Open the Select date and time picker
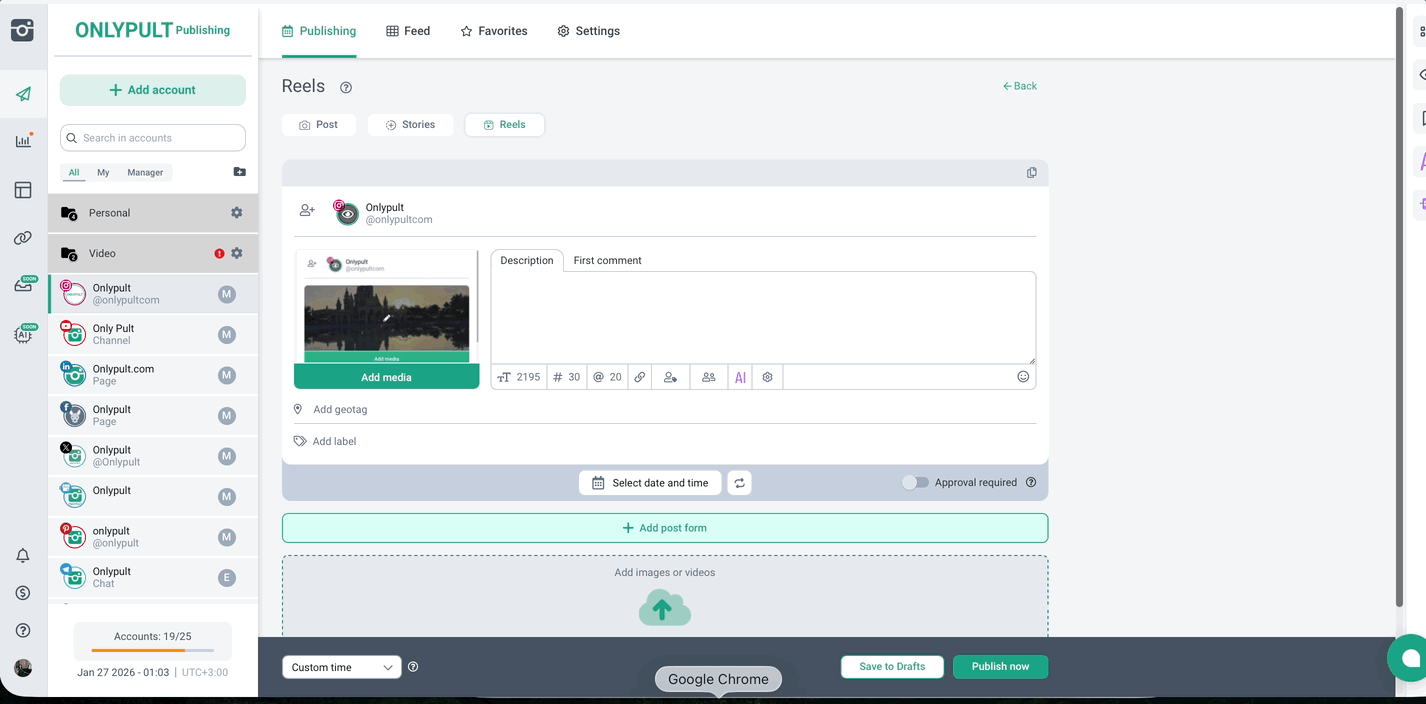 pos(650,483)
